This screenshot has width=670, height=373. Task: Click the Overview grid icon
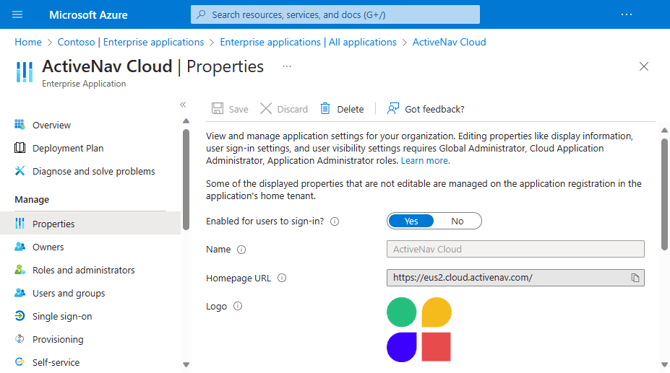pos(20,124)
